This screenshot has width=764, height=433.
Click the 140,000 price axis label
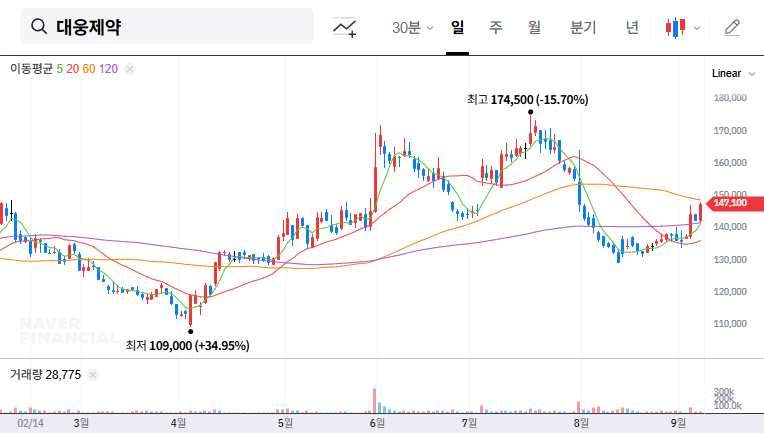730,227
